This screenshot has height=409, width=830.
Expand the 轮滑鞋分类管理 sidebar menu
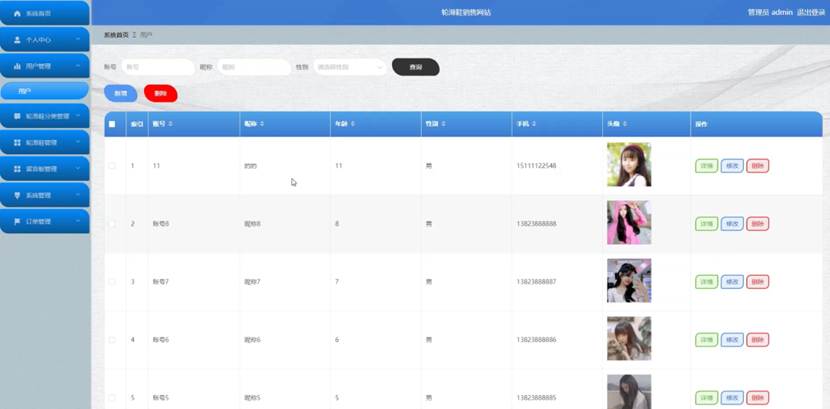coord(44,116)
